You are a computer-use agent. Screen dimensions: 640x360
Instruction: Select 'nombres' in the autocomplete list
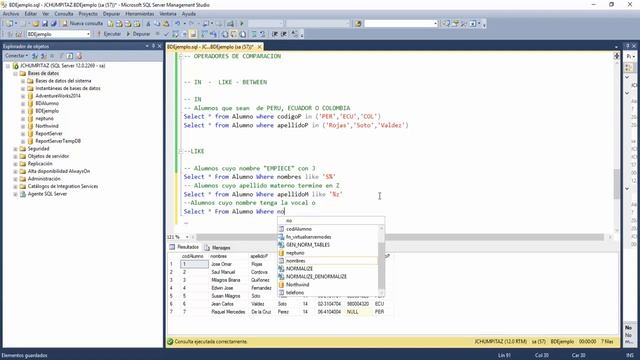(328, 260)
